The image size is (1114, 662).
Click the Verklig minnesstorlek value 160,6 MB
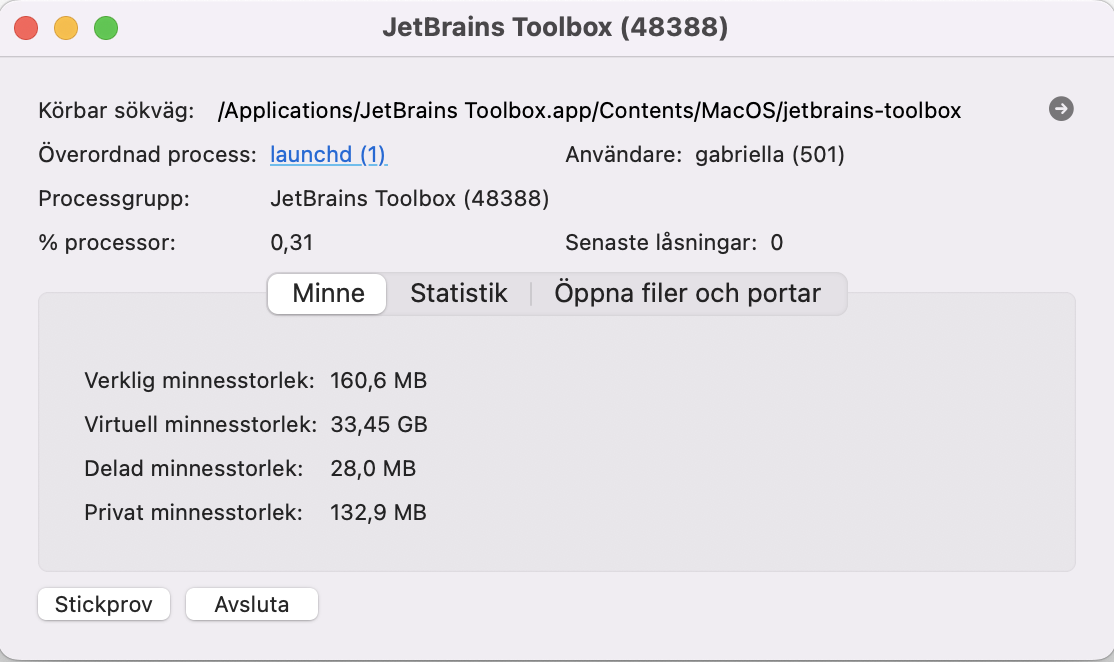coord(378,380)
